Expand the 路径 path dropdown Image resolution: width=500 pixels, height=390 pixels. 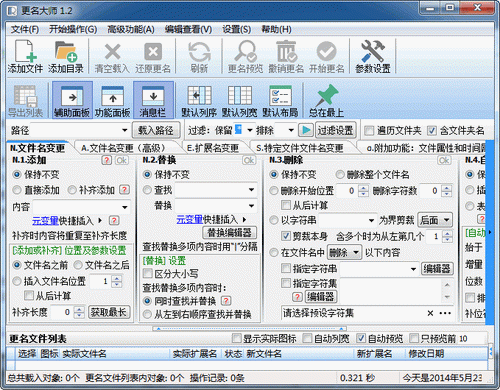click(125, 130)
